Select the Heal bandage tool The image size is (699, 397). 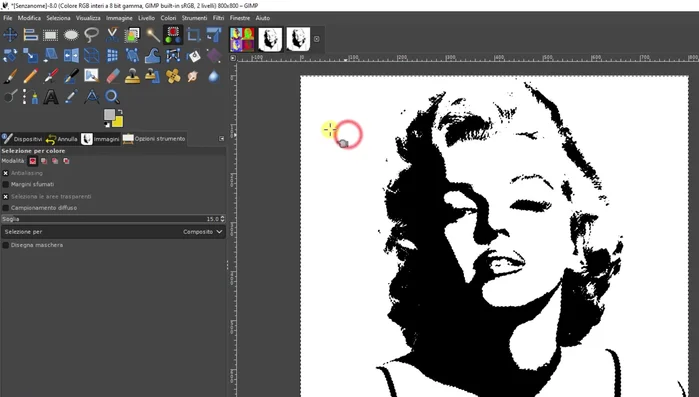(x=173, y=76)
